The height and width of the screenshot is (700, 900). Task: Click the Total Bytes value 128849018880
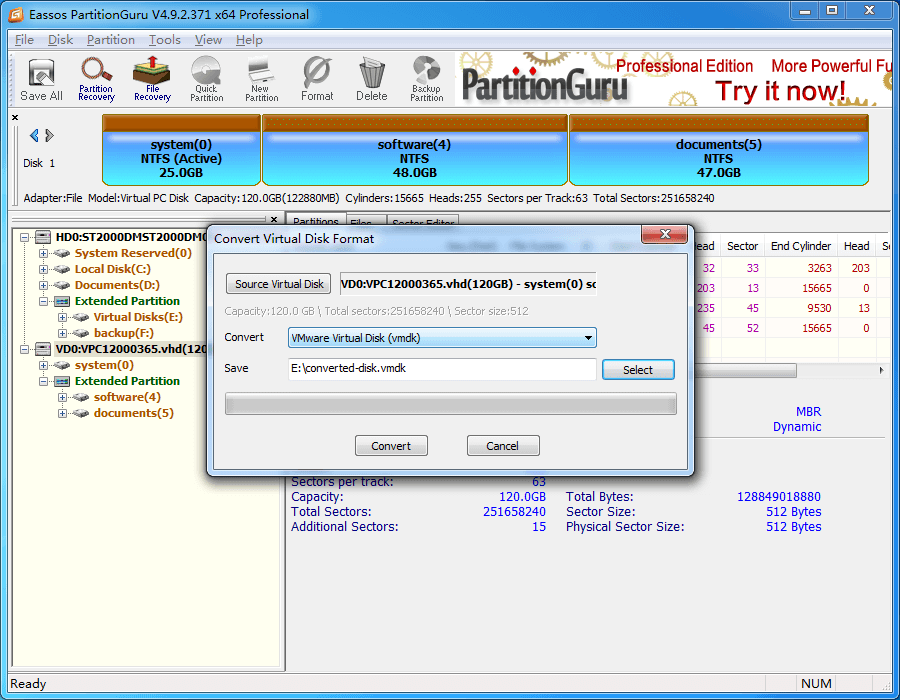(x=778, y=497)
